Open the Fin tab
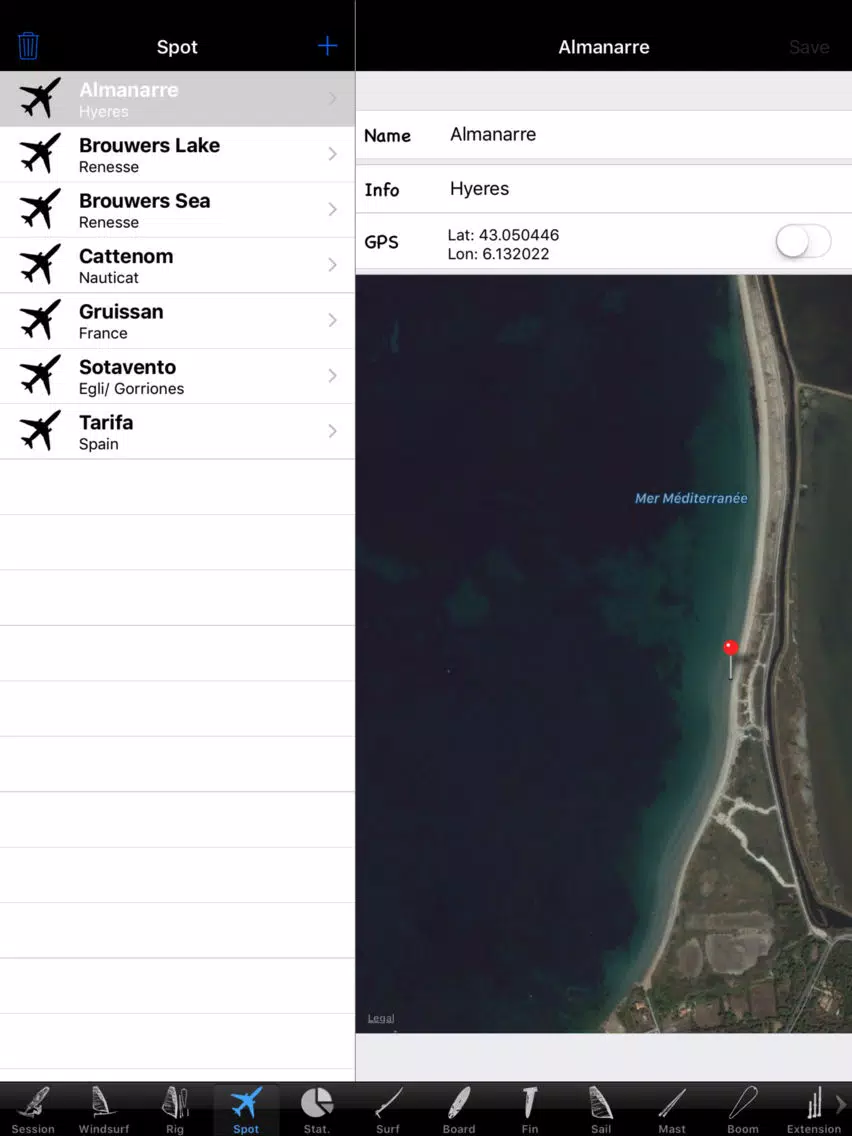The image size is (852, 1136). 530,1109
